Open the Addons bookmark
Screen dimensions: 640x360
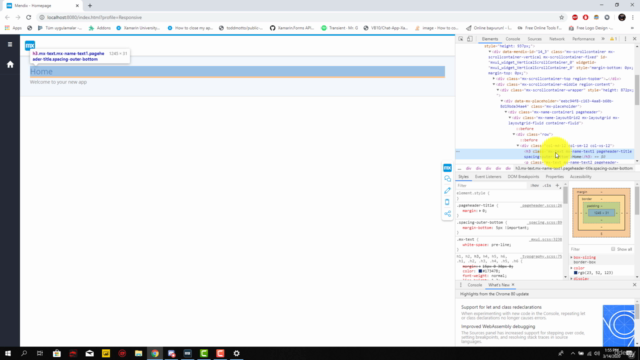click(x=100, y=28)
